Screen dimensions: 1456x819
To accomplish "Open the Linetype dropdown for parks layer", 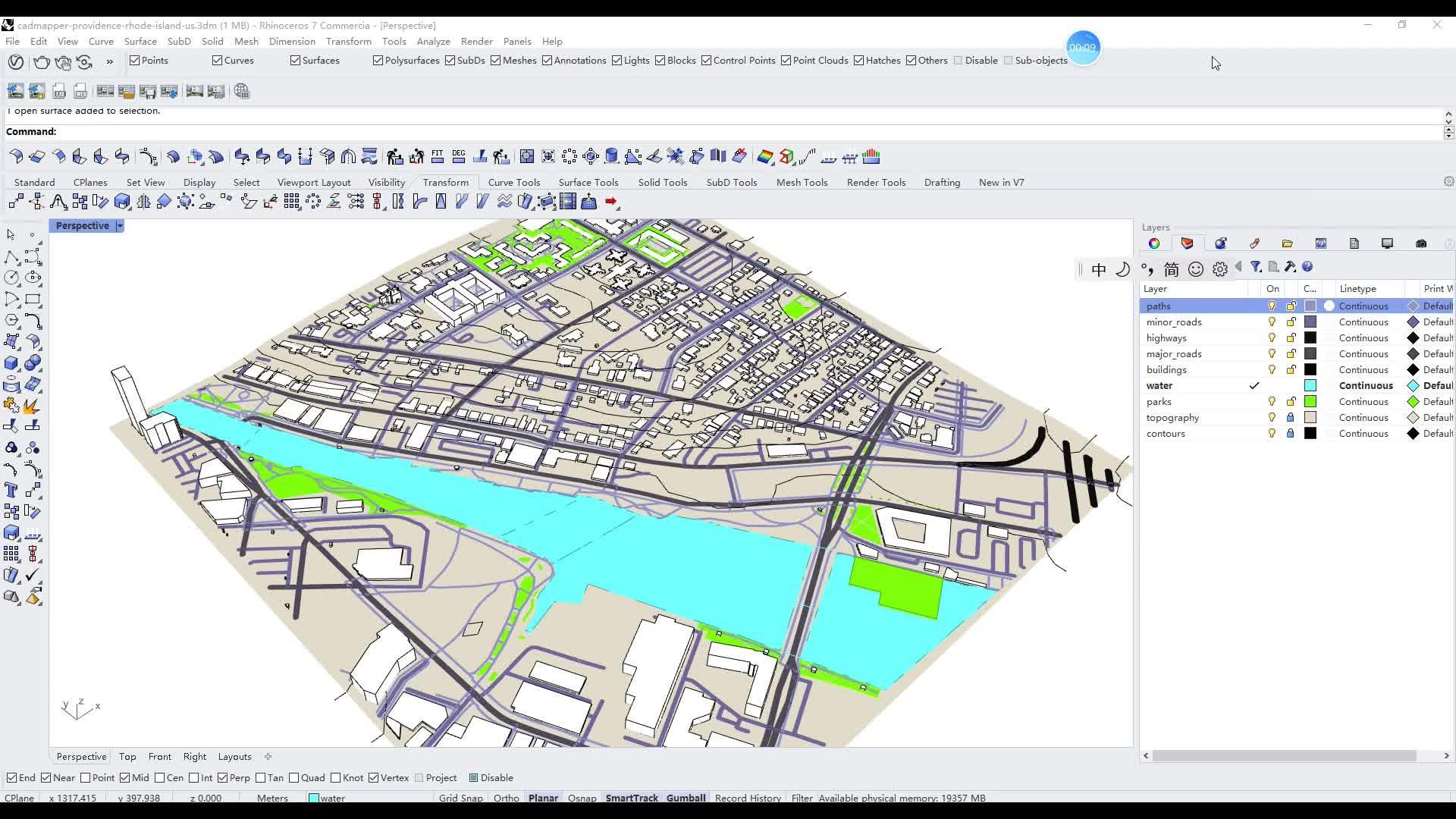I will 1363,402.
